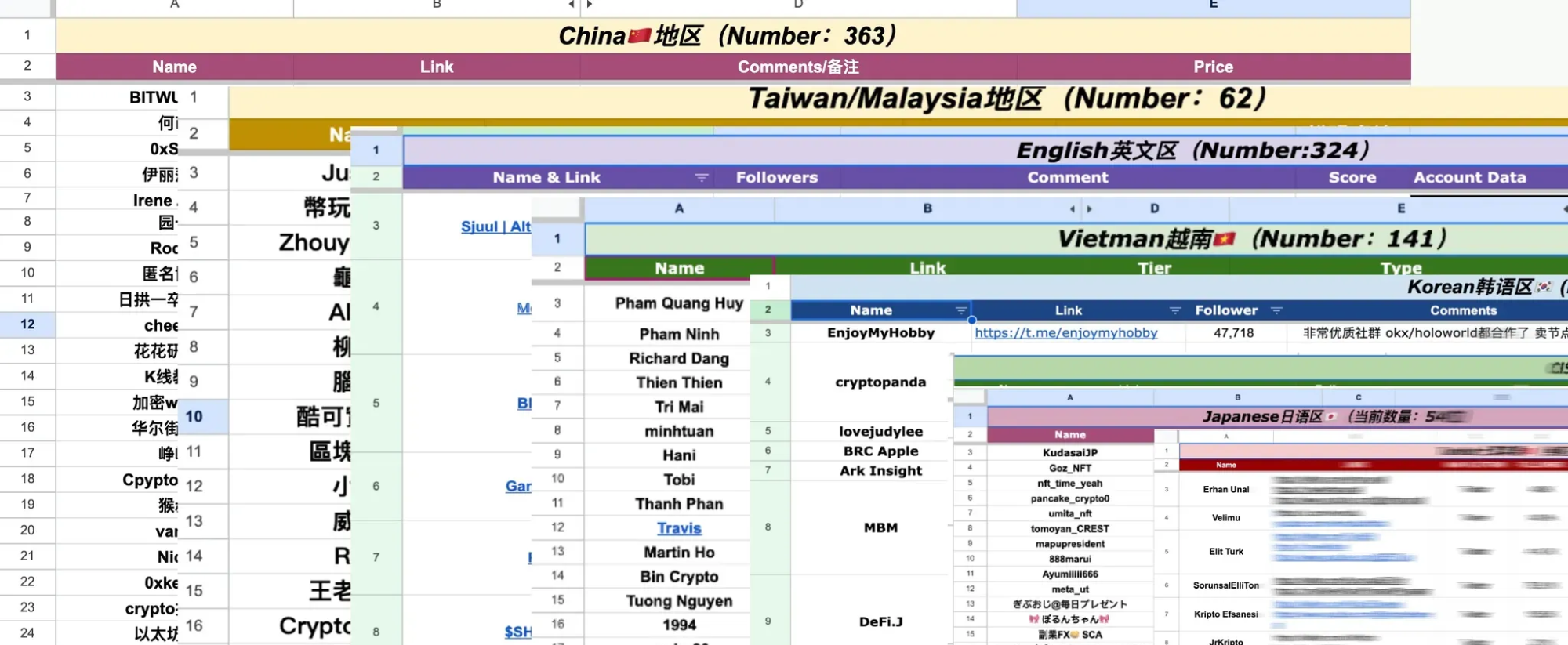The width and height of the screenshot is (1568, 645).
Task: Click right hidden-column arrow beside column D, Vietnam sheet
Action: point(1089,209)
